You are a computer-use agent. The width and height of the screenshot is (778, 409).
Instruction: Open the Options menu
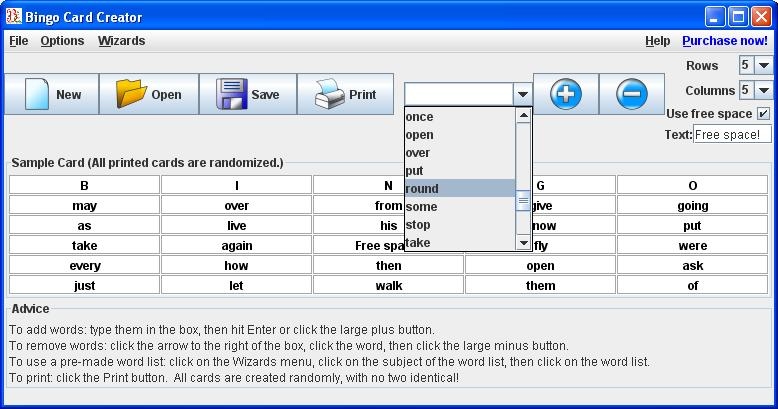63,41
